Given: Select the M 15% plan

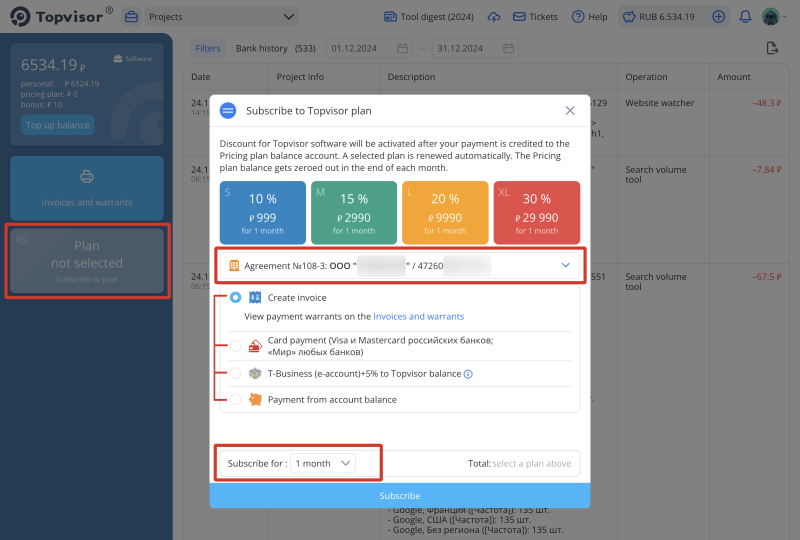Looking at the screenshot, I should click(354, 213).
